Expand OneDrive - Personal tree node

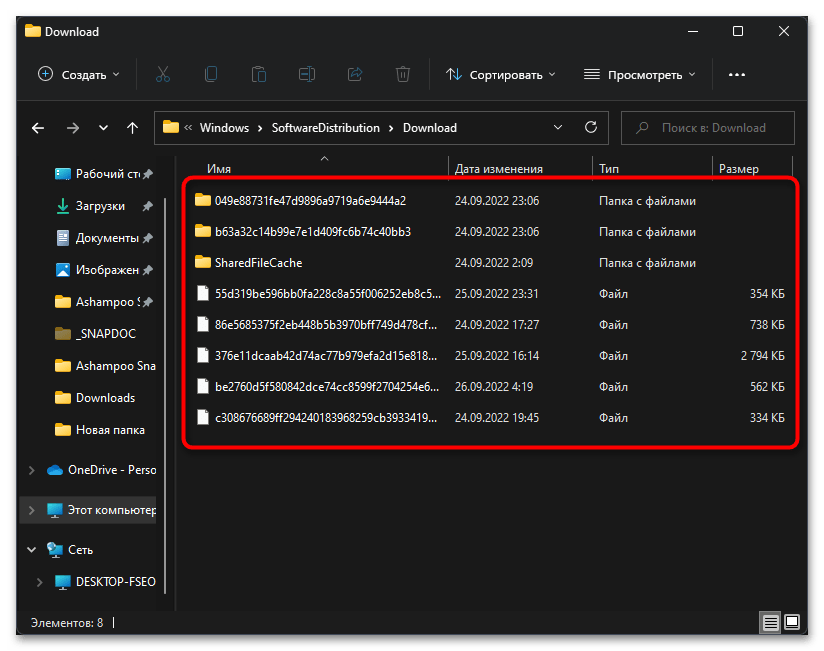[32, 470]
